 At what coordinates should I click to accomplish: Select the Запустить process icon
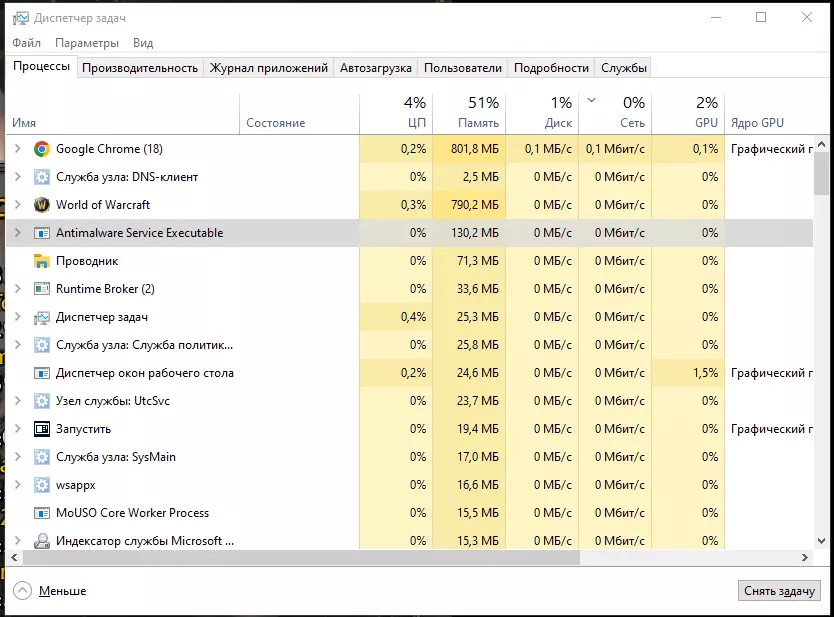(41, 429)
